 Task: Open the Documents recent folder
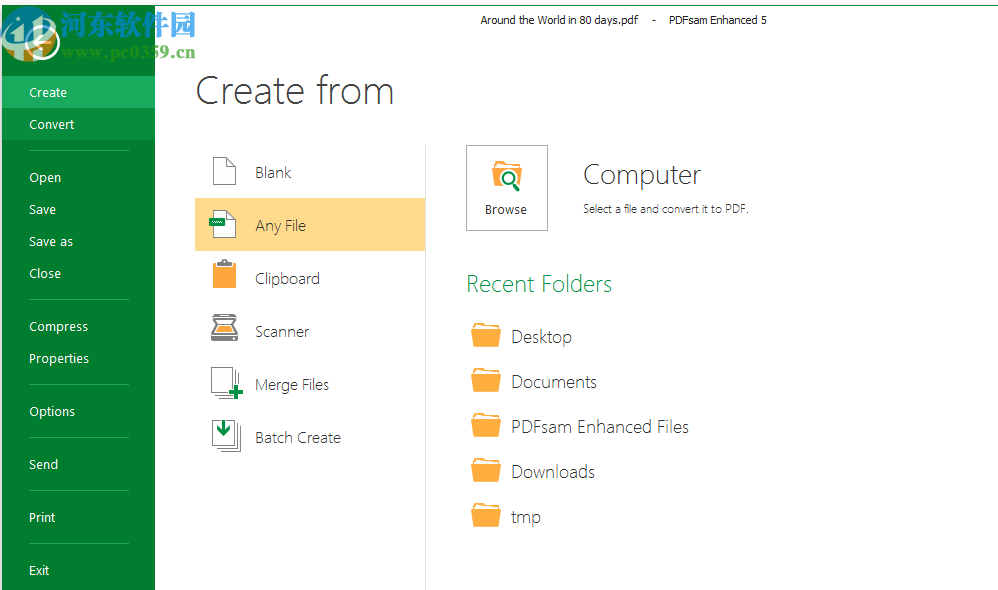[553, 382]
